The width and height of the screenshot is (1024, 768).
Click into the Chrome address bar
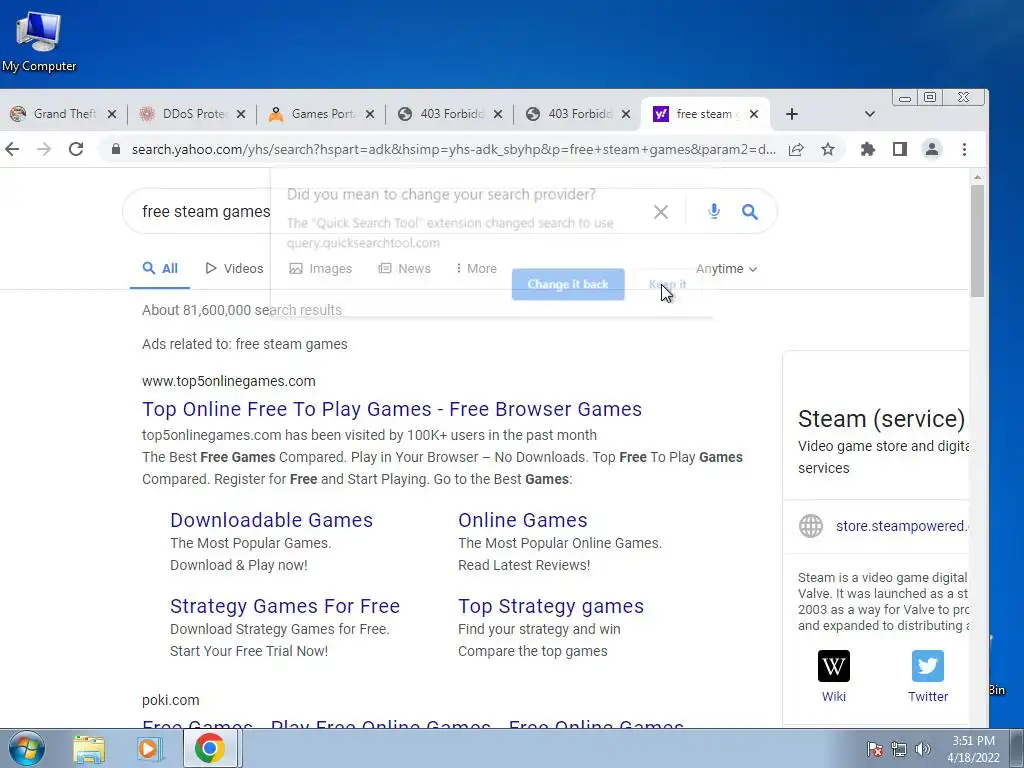(453, 150)
